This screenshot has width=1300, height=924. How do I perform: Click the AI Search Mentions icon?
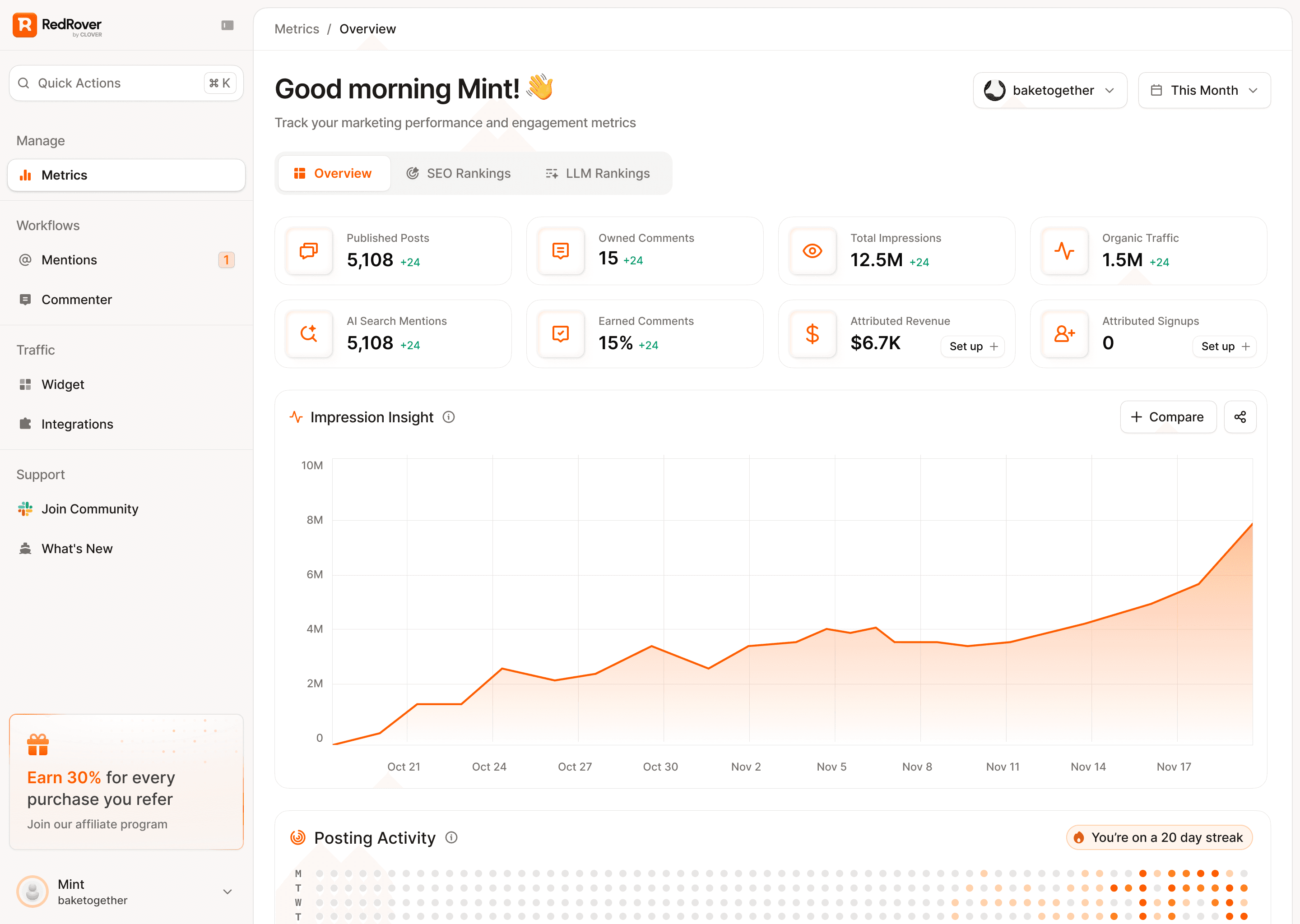click(308, 334)
